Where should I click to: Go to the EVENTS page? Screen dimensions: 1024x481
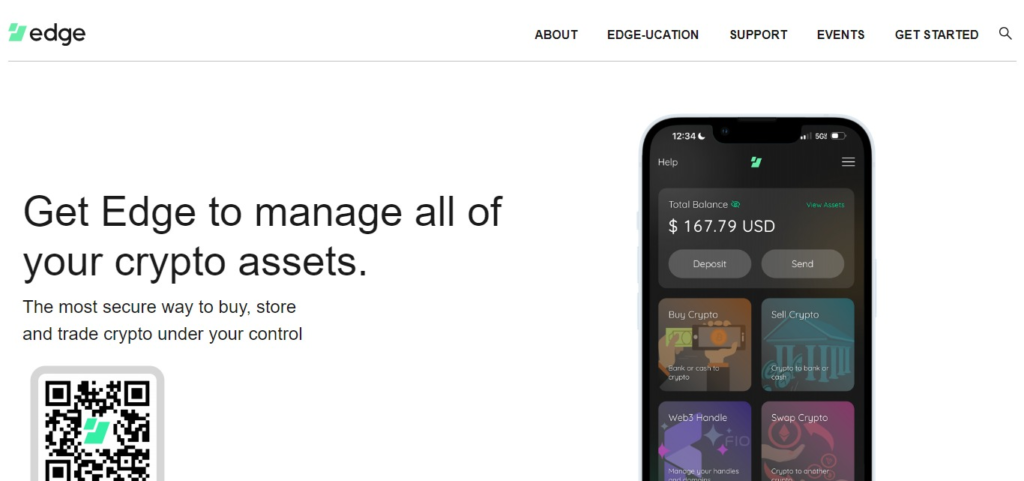pyautogui.click(x=840, y=34)
